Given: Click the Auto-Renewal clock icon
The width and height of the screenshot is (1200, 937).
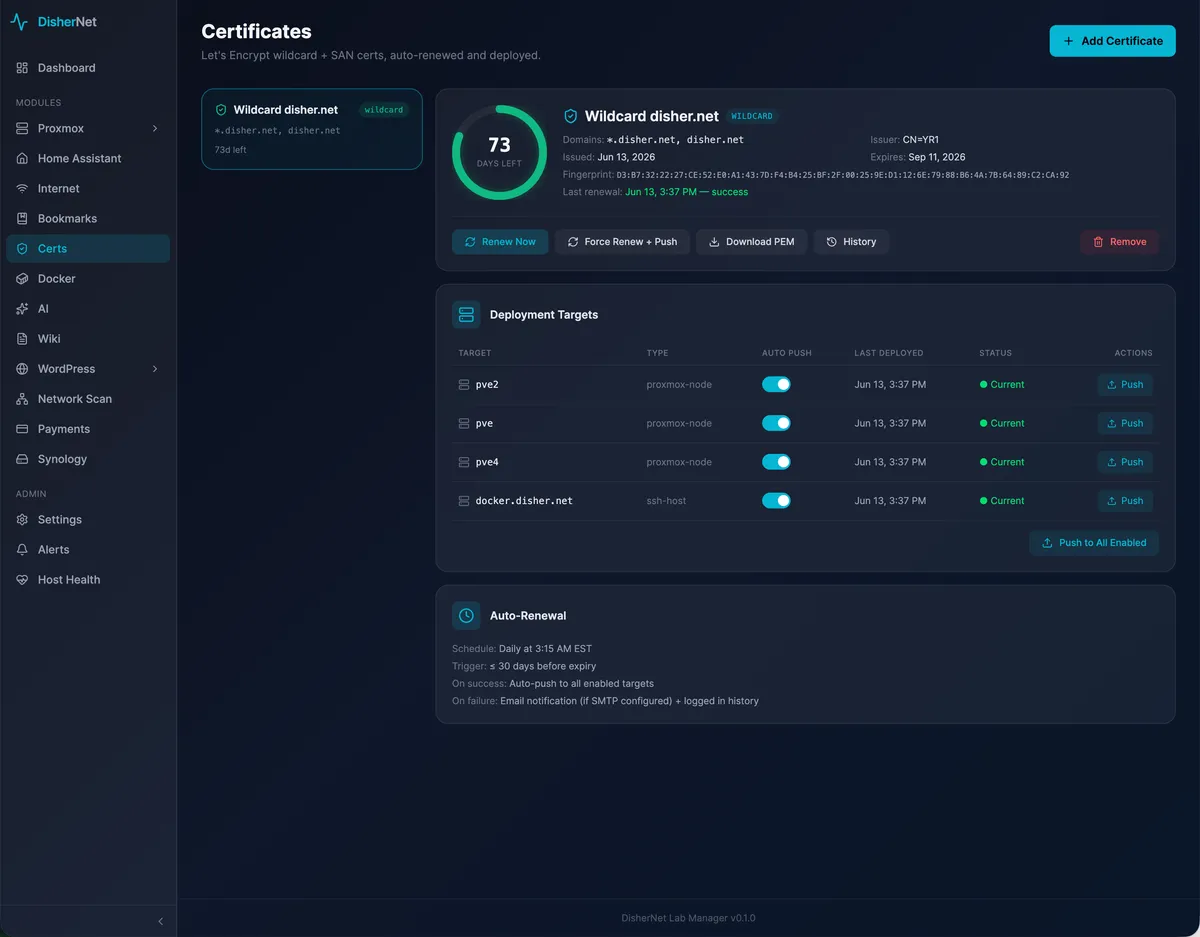Looking at the screenshot, I should point(466,615).
